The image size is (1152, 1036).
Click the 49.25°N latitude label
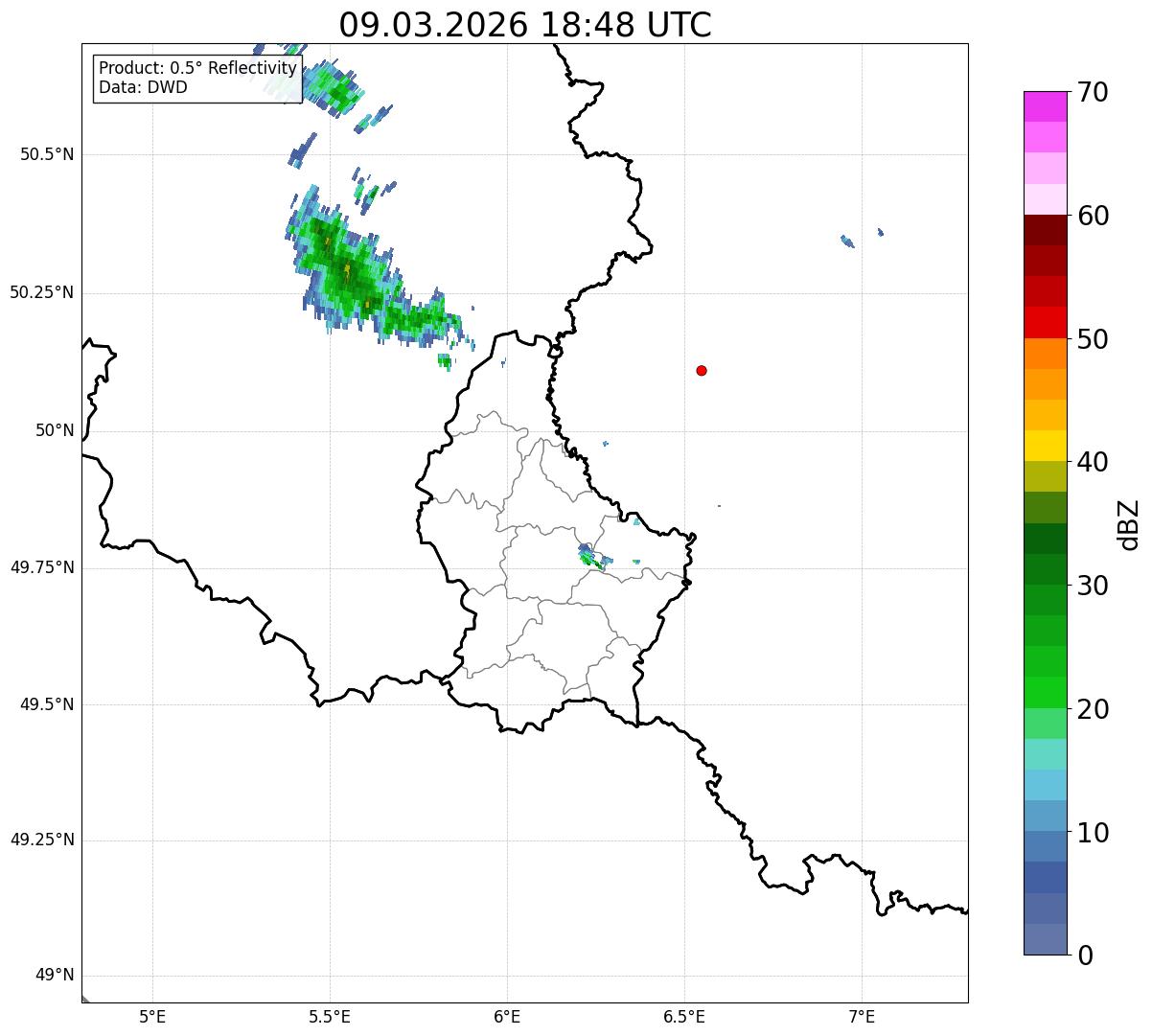42,840
